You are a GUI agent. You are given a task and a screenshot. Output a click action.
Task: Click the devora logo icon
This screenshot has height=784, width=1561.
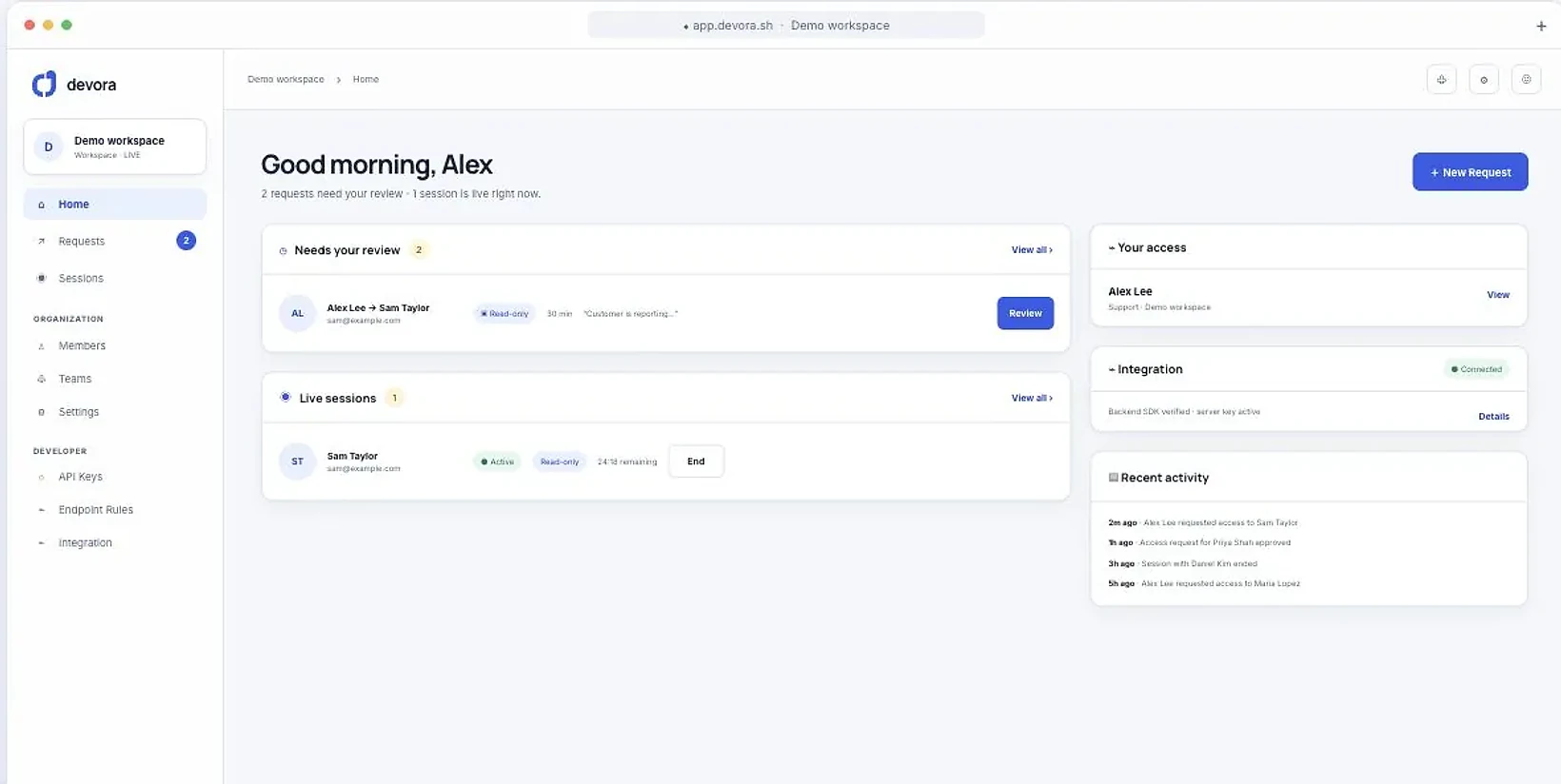pyautogui.click(x=44, y=84)
